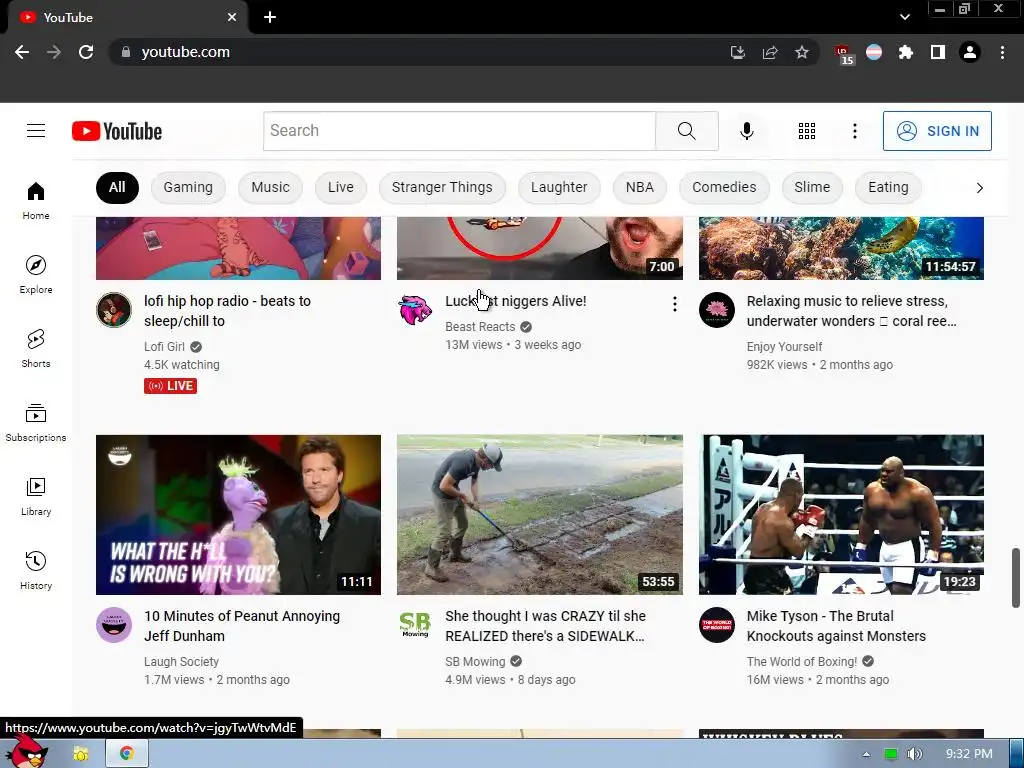1024x768 pixels.
Task: Open SB Mowing channel avatar
Action: (x=415, y=625)
